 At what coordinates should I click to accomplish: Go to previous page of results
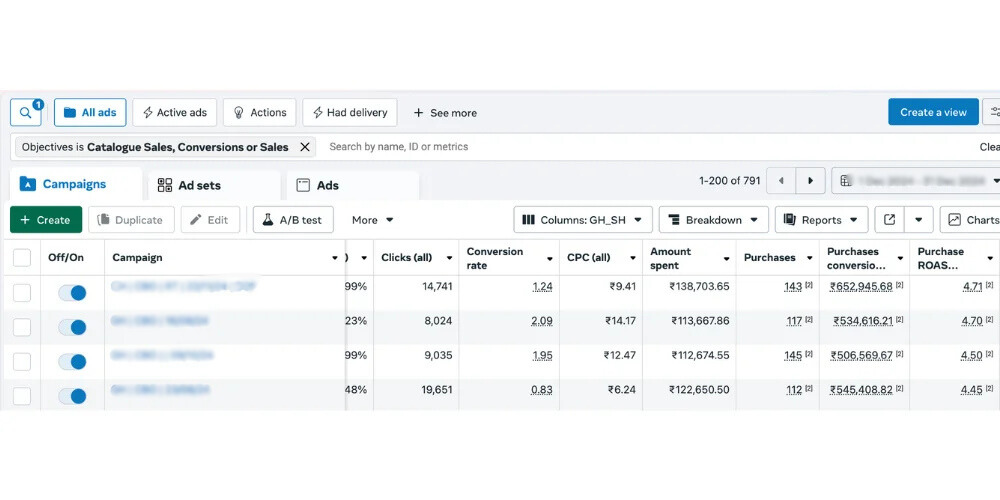781,181
